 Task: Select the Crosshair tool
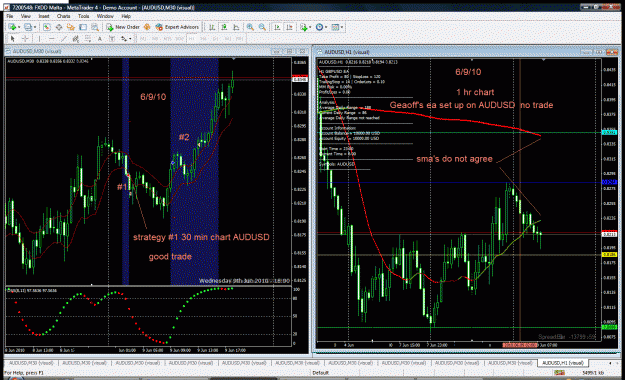(x=25, y=39)
